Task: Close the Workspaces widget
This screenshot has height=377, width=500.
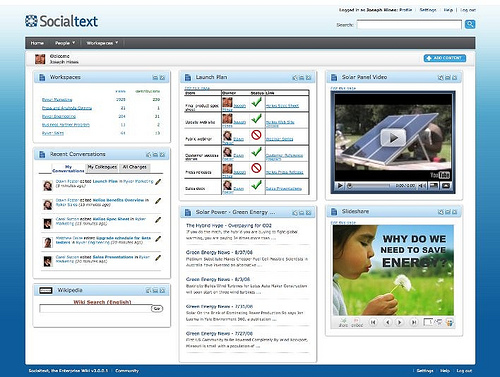Action: point(162,78)
